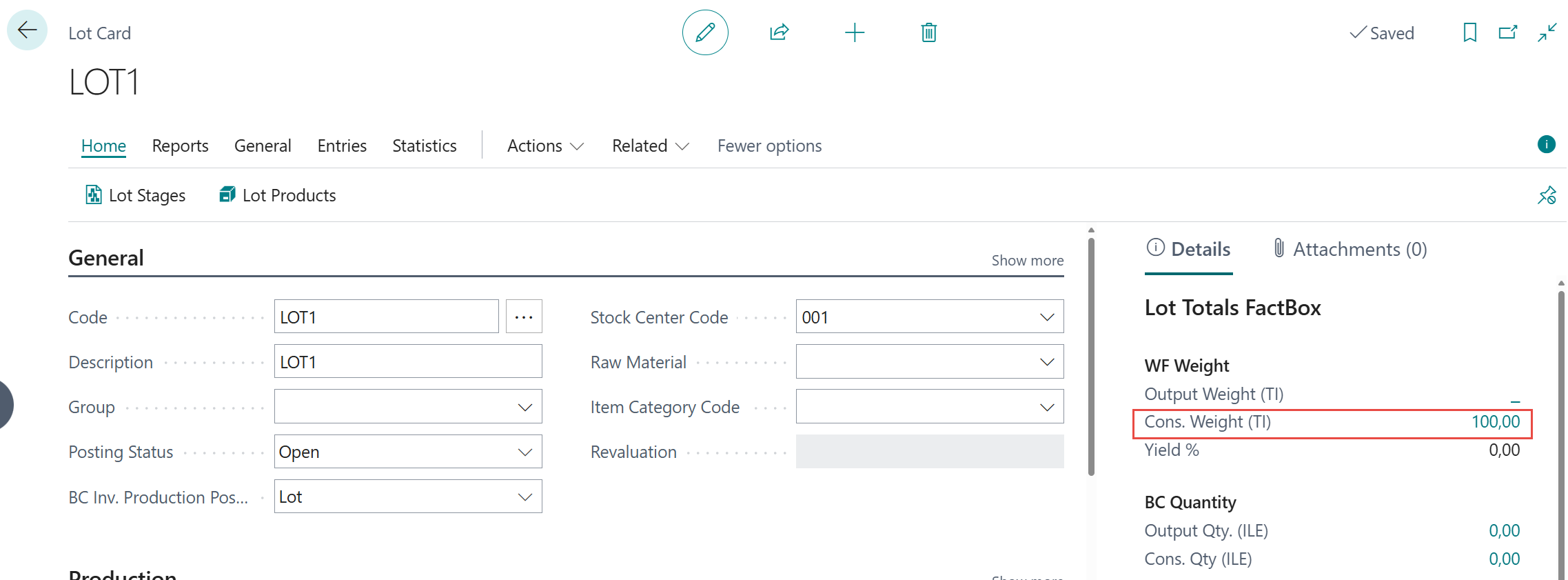Click the bookmark icon

coord(1469,32)
